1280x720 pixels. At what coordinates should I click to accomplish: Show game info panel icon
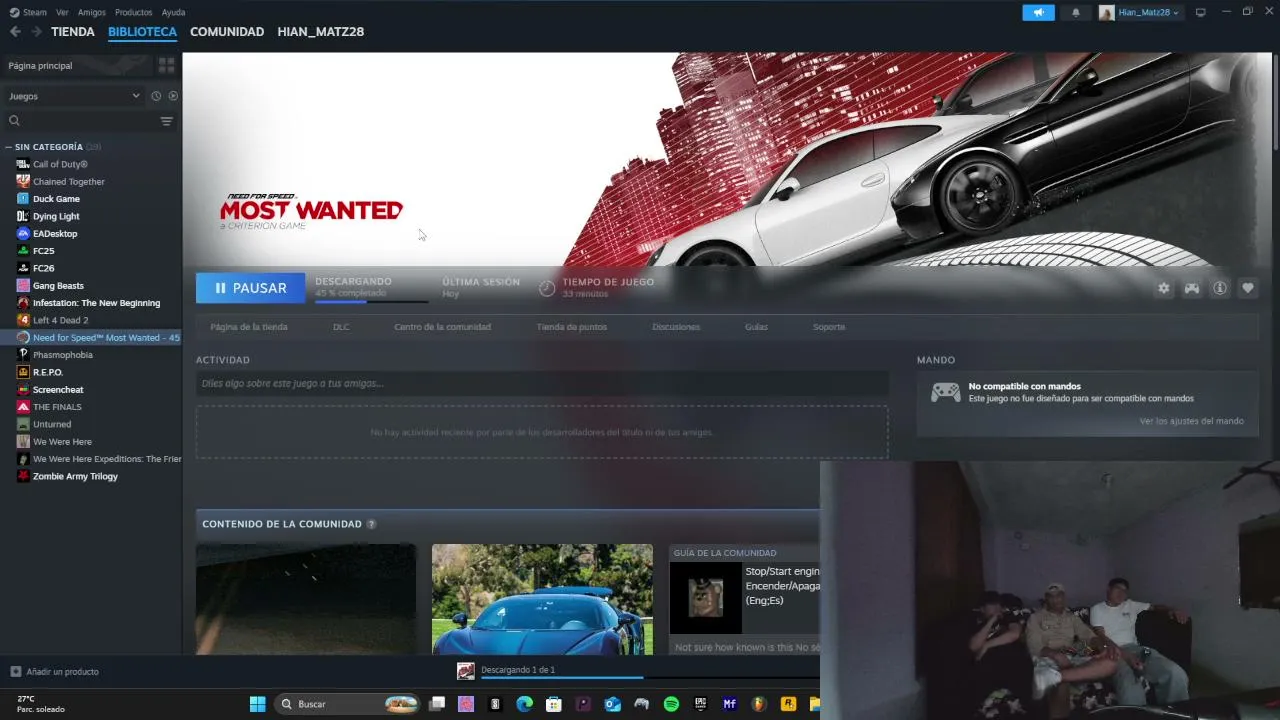coord(1220,288)
